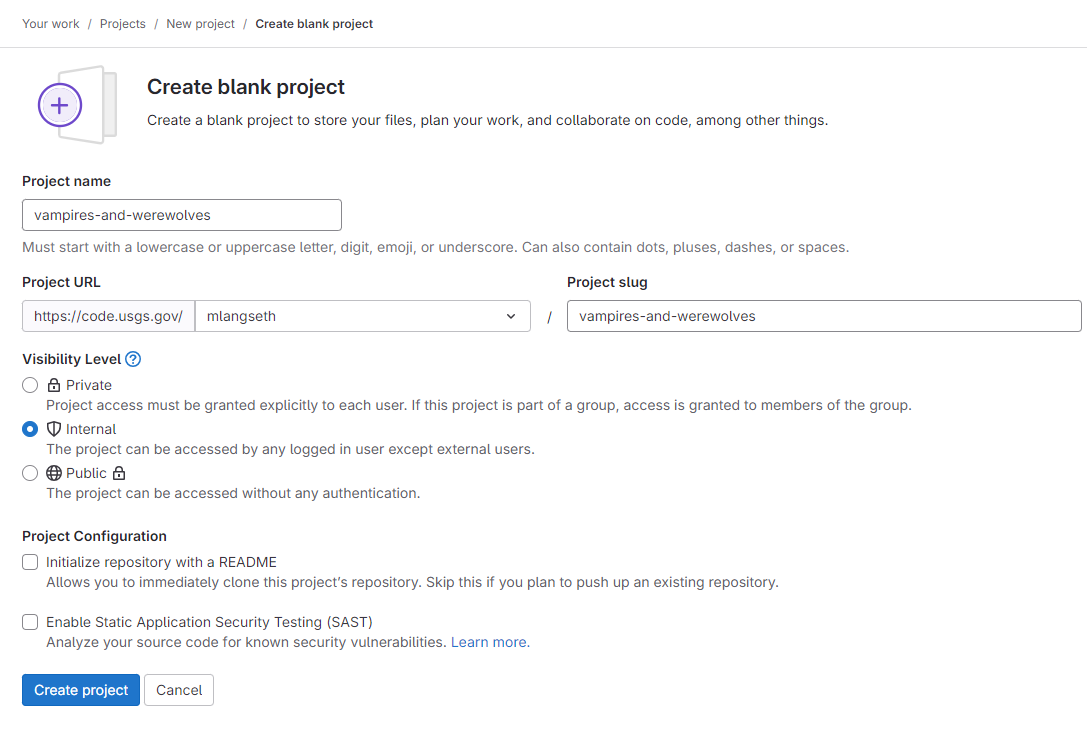The width and height of the screenshot is (1087, 736).
Task: Click the lock icon after Public label
Action: pos(119,473)
